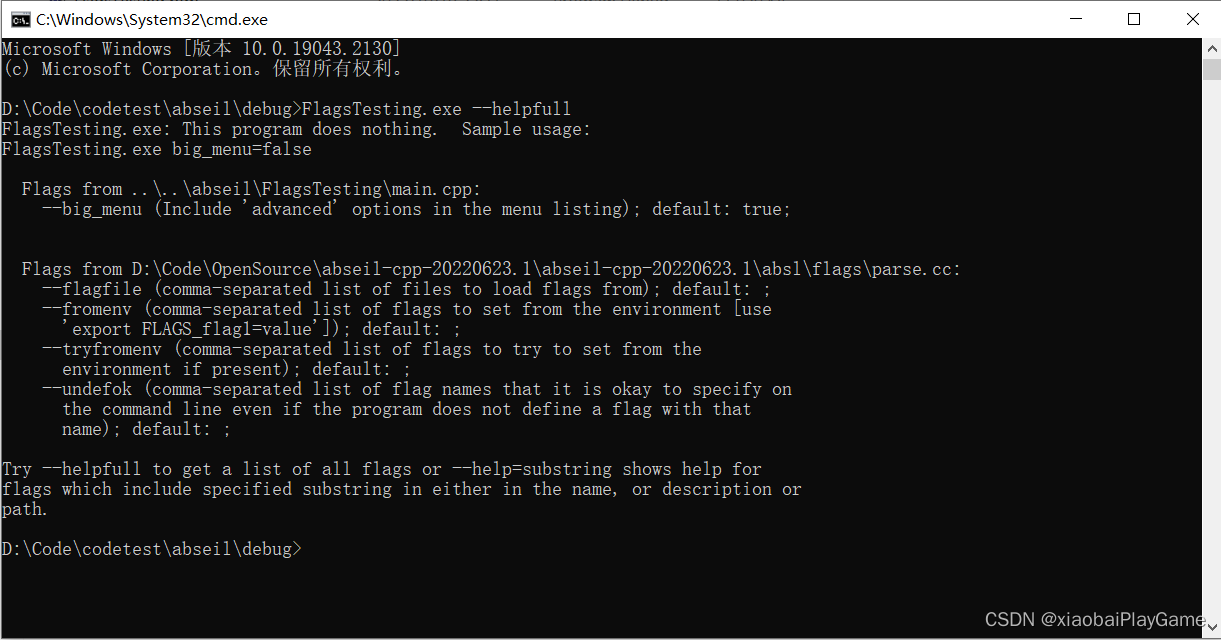Click the FlagsTesting.exe usage sample line

point(155,148)
